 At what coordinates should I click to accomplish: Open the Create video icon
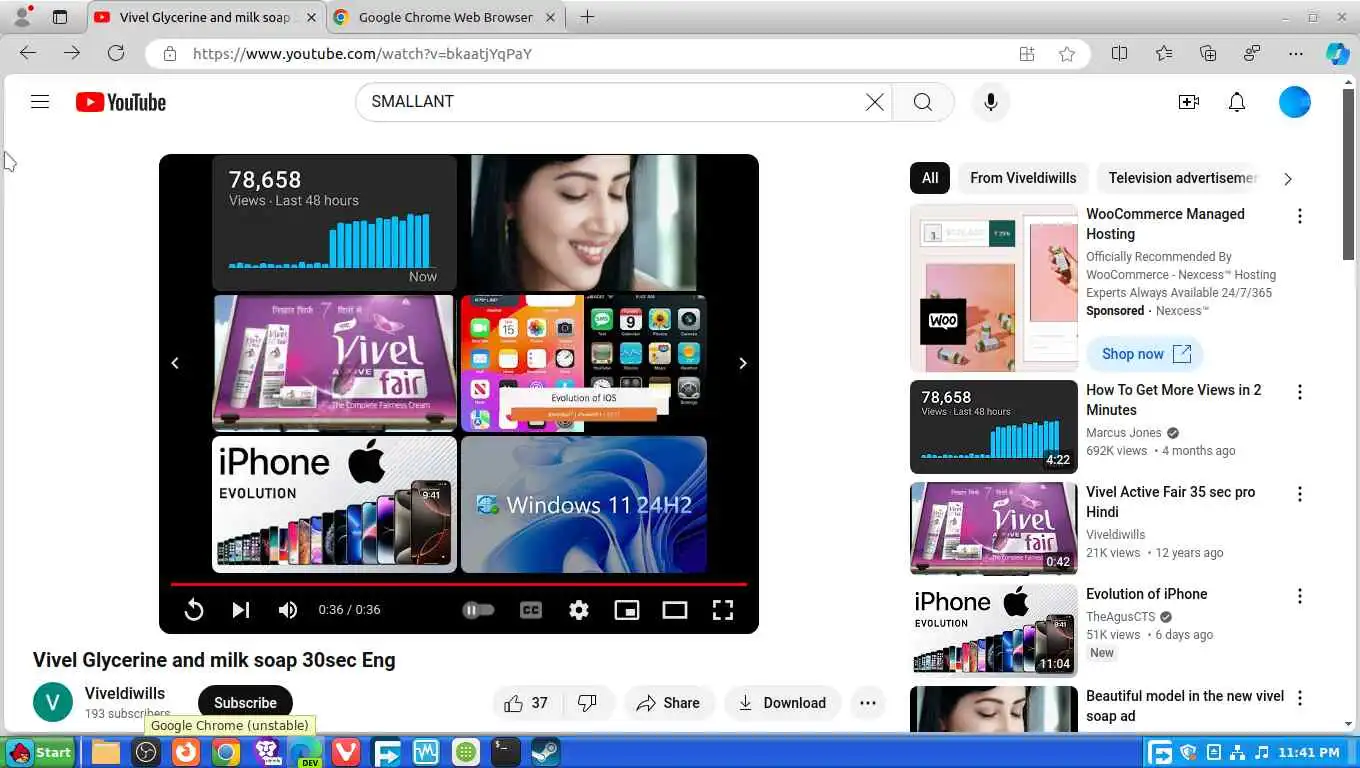pos(1189,102)
